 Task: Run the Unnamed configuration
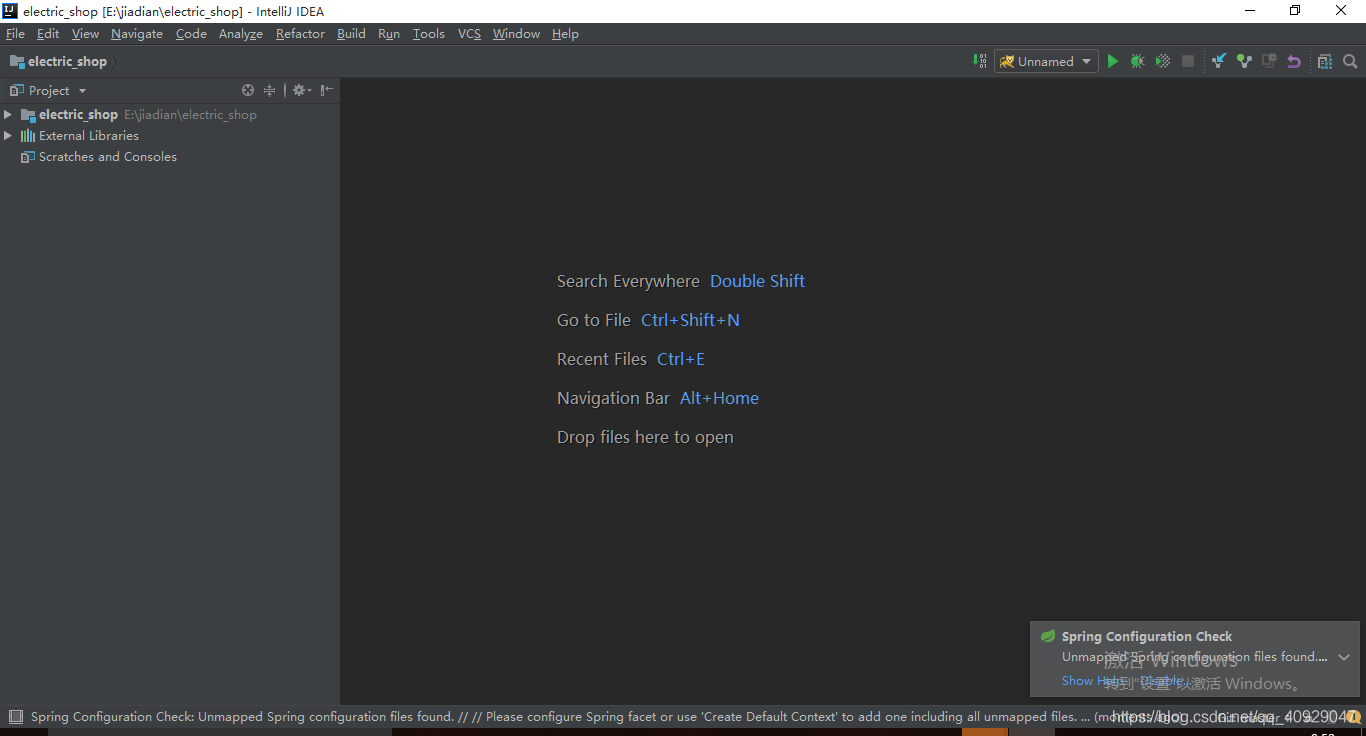(x=1112, y=61)
